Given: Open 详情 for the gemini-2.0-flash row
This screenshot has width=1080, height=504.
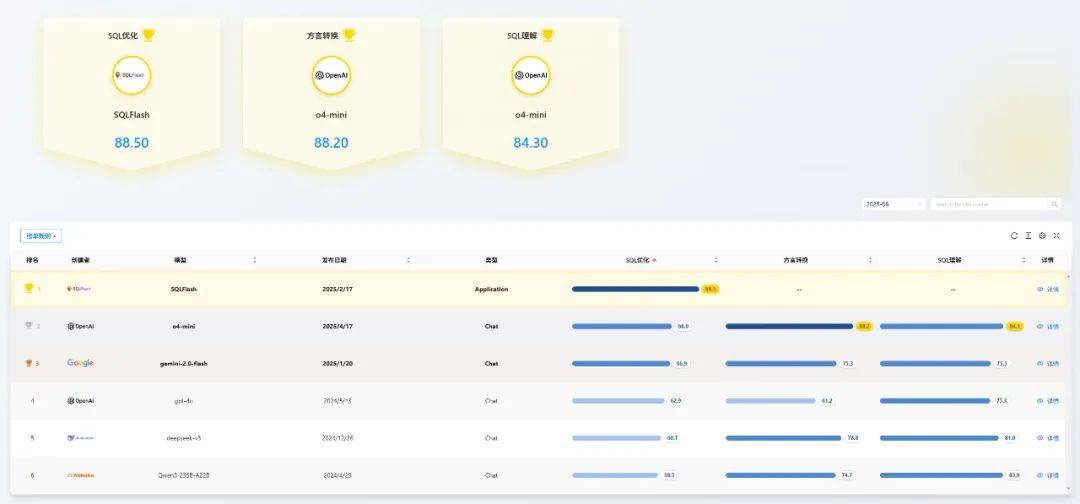Looking at the screenshot, I should [x=1048, y=364].
